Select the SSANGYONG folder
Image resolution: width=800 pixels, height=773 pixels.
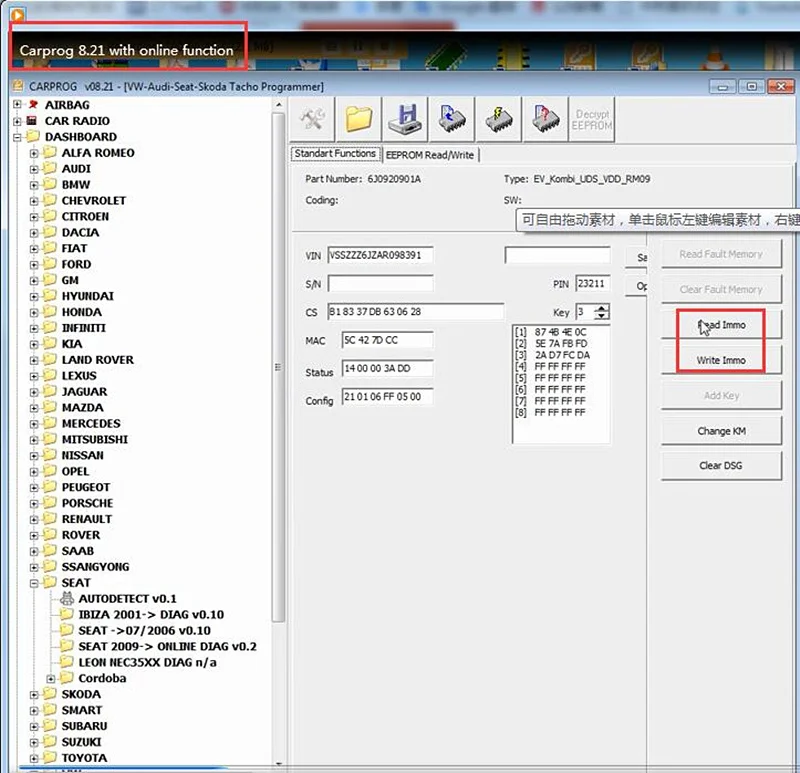pos(95,567)
